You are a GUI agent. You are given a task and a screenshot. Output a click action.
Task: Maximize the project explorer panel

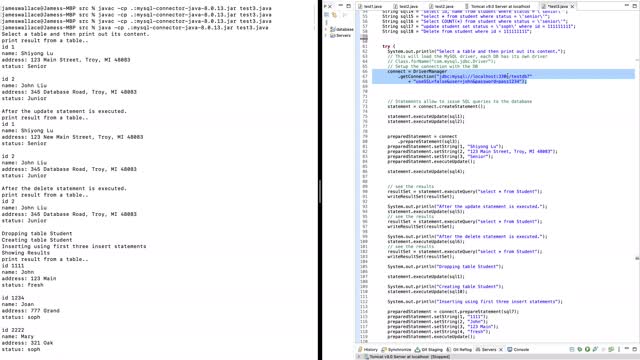click(x=349, y=6)
